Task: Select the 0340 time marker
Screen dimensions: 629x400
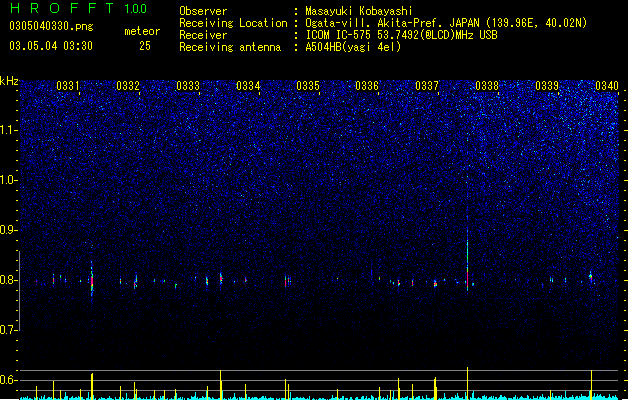Action: pyautogui.click(x=607, y=86)
